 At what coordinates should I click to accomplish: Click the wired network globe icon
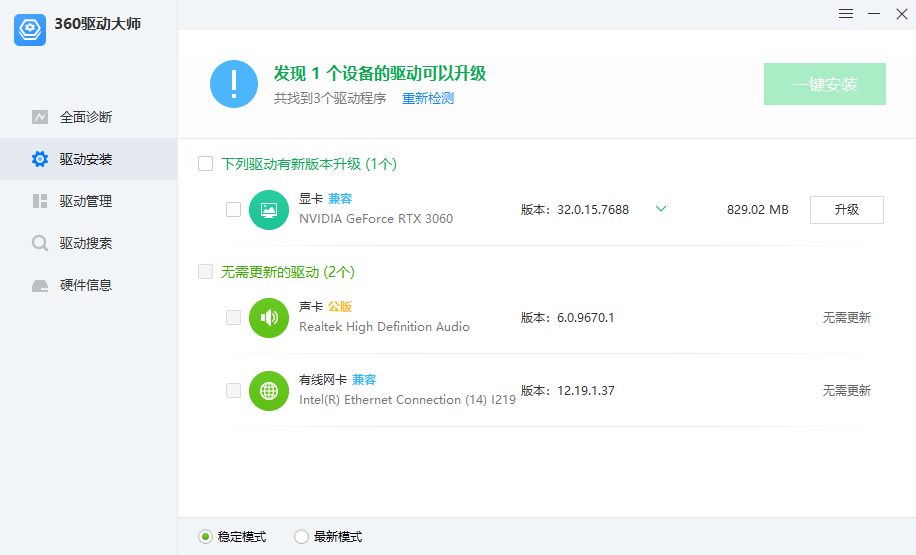[x=269, y=391]
